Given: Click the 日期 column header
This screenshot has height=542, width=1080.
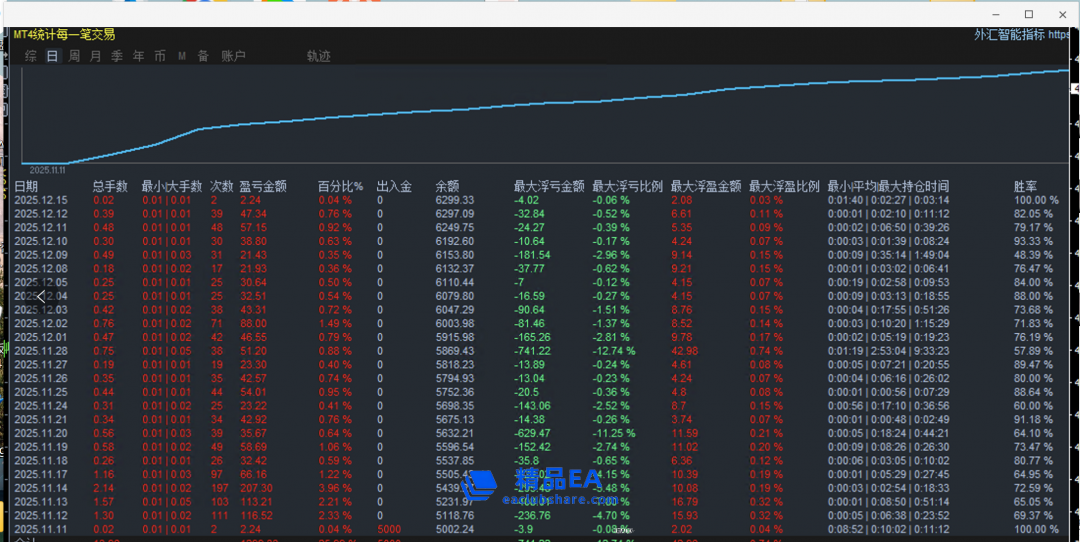Looking at the screenshot, I should 26,186.
